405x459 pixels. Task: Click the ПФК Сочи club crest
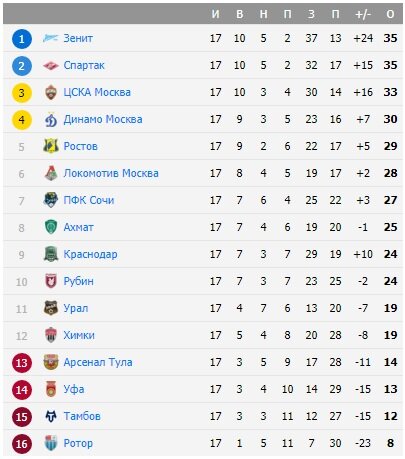tap(51, 200)
